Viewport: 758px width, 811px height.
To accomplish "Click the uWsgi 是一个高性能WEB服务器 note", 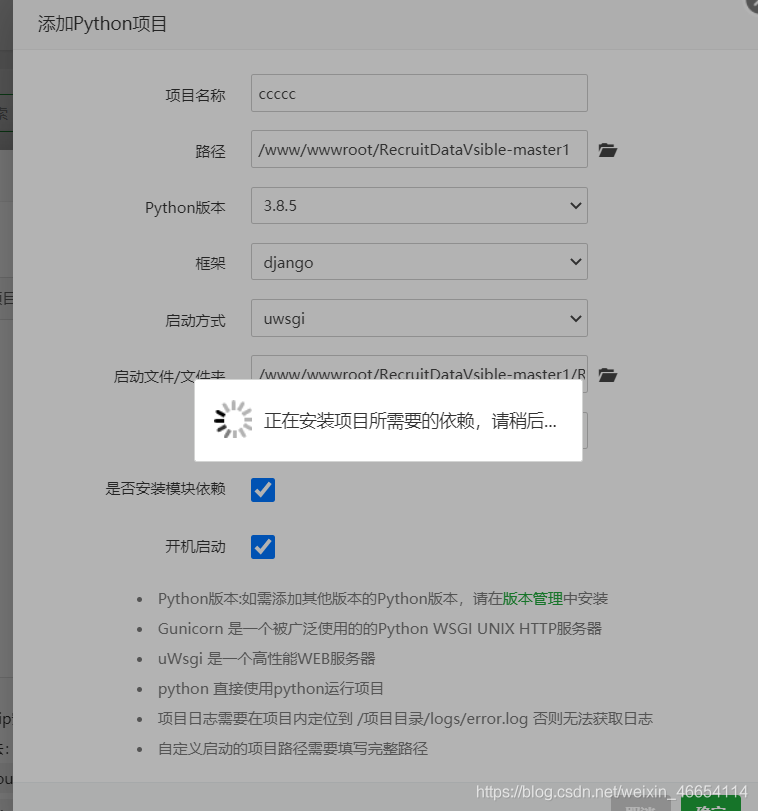I will [267, 658].
